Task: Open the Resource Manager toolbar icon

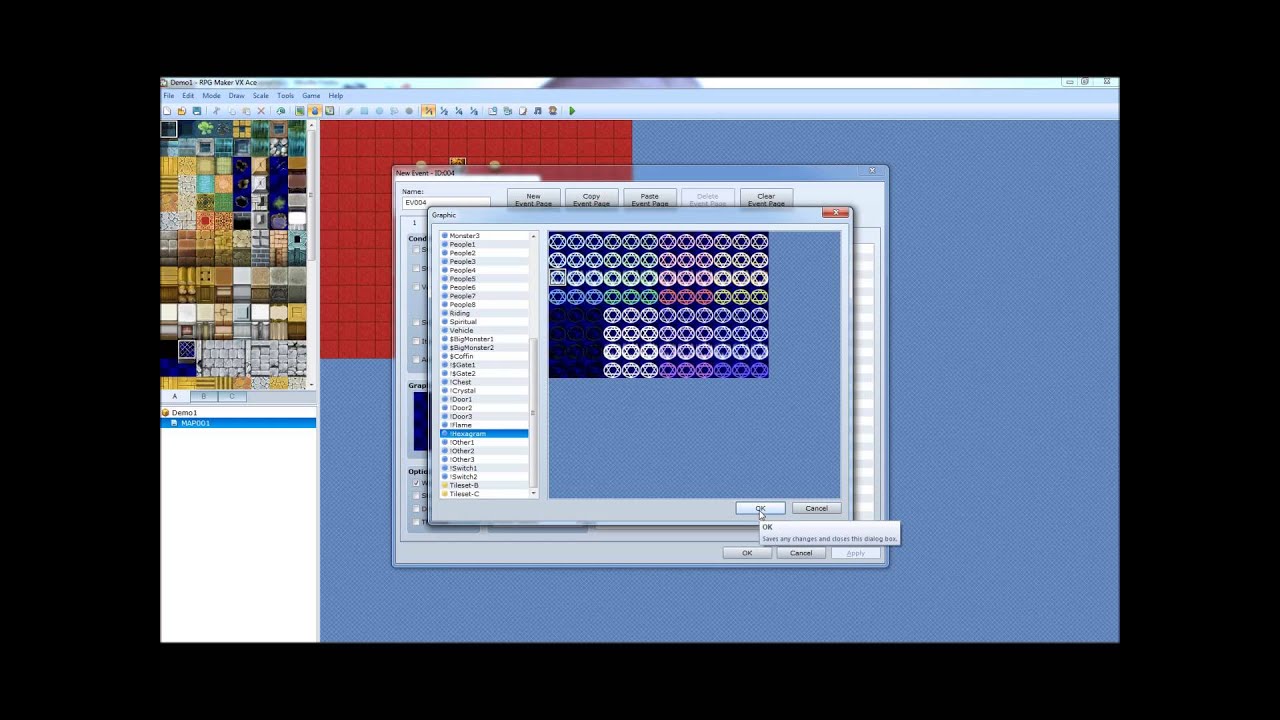Action: pos(508,111)
